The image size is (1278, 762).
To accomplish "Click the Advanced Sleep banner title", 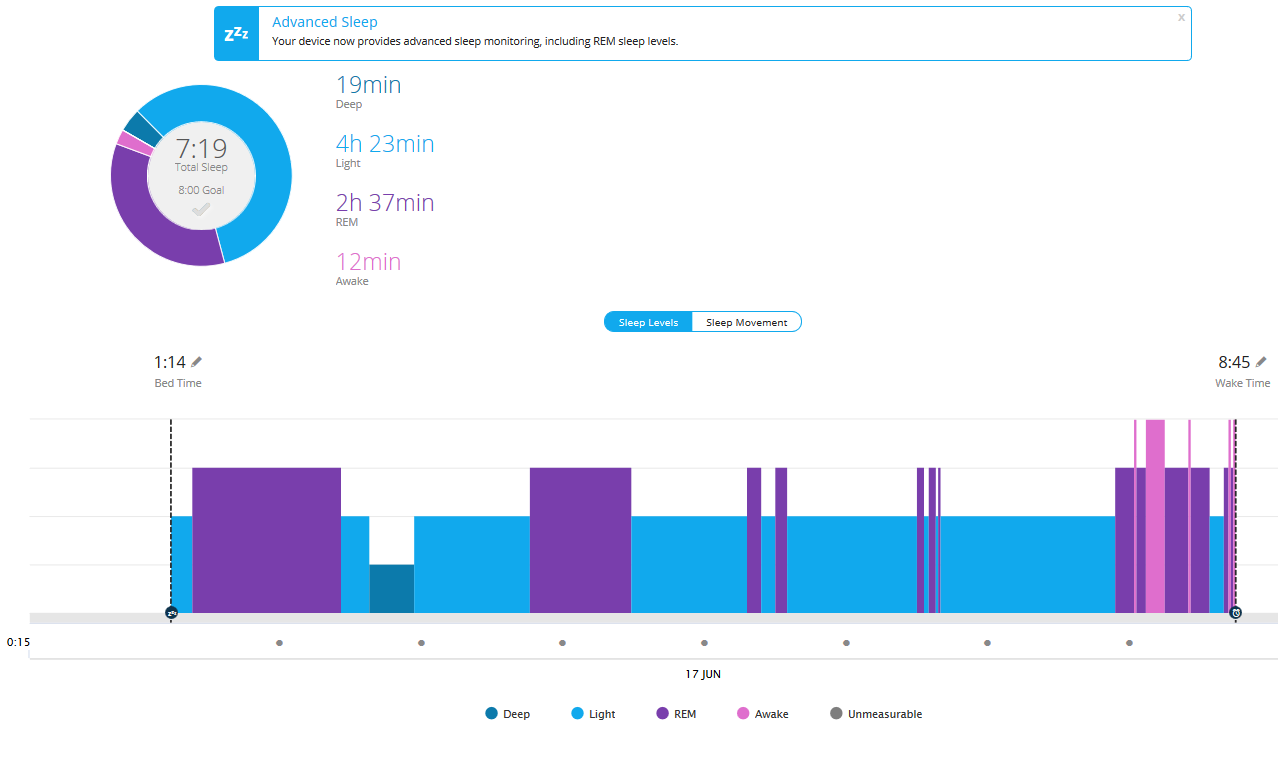I will click(325, 22).
